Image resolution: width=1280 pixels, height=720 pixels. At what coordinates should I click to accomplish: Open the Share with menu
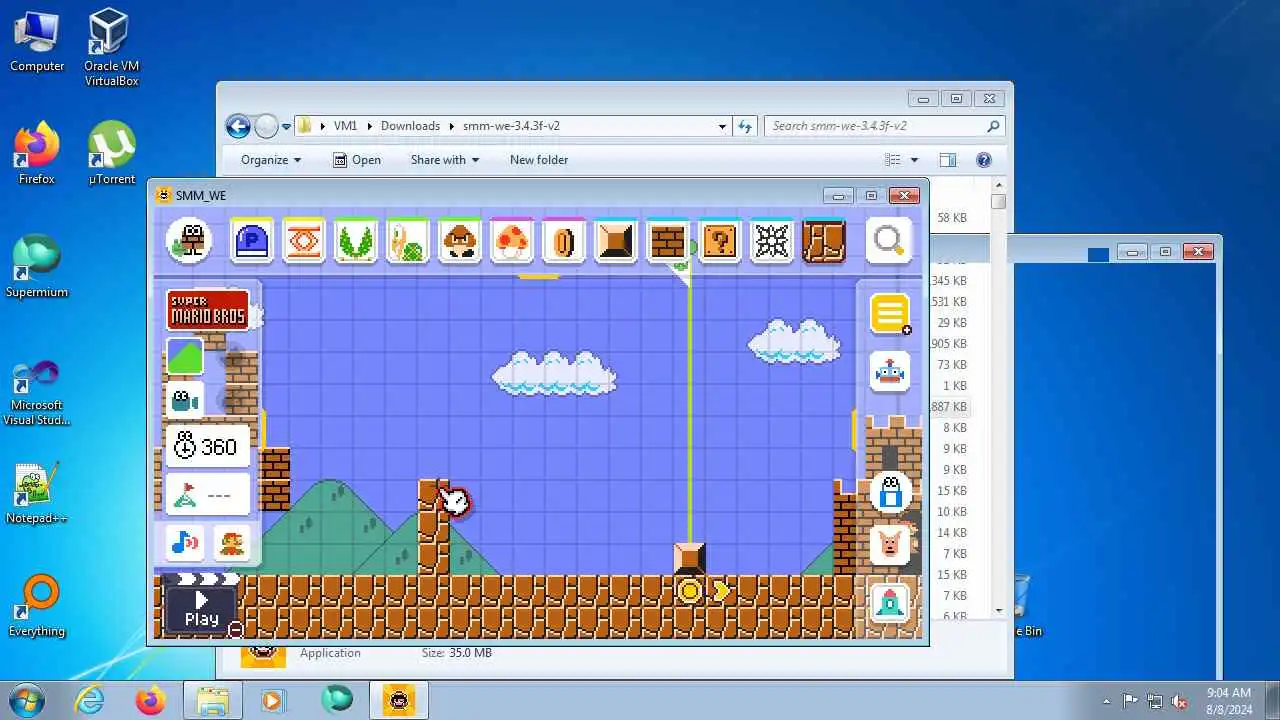(445, 160)
